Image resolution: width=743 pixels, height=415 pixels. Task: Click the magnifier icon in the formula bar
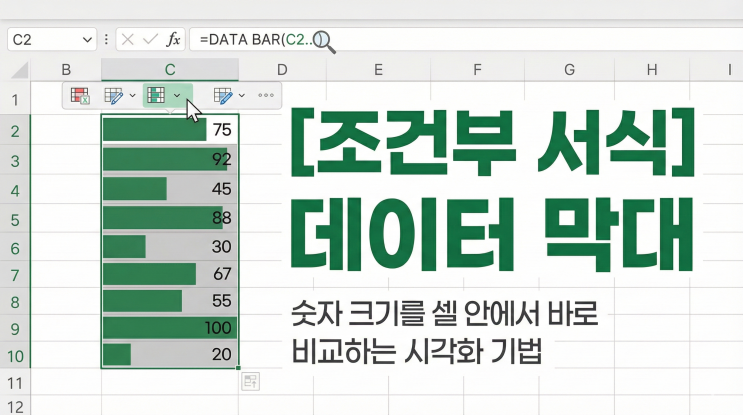click(x=325, y=42)
